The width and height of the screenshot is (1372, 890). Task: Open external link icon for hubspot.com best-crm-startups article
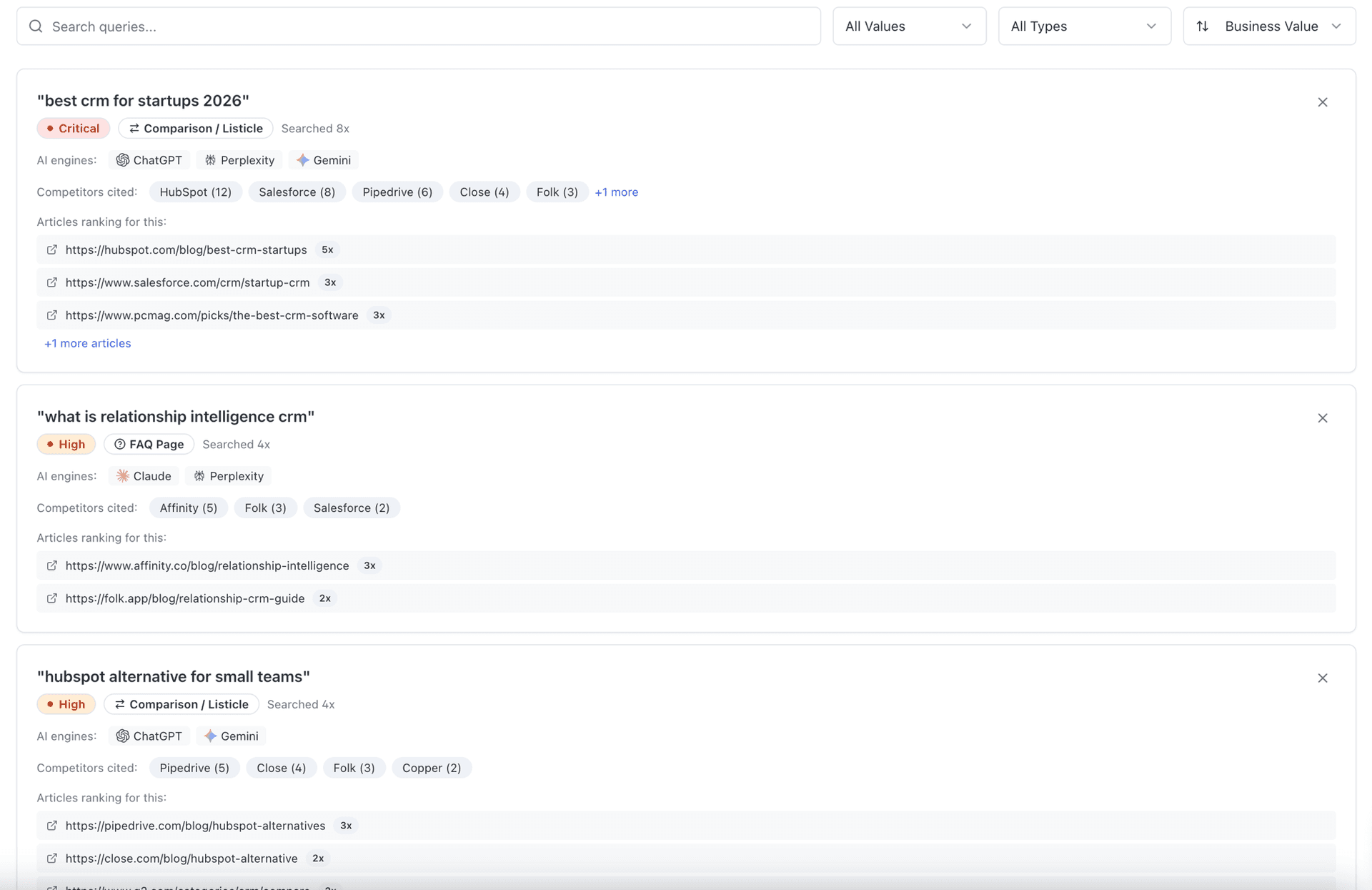[x=52, y=249]
